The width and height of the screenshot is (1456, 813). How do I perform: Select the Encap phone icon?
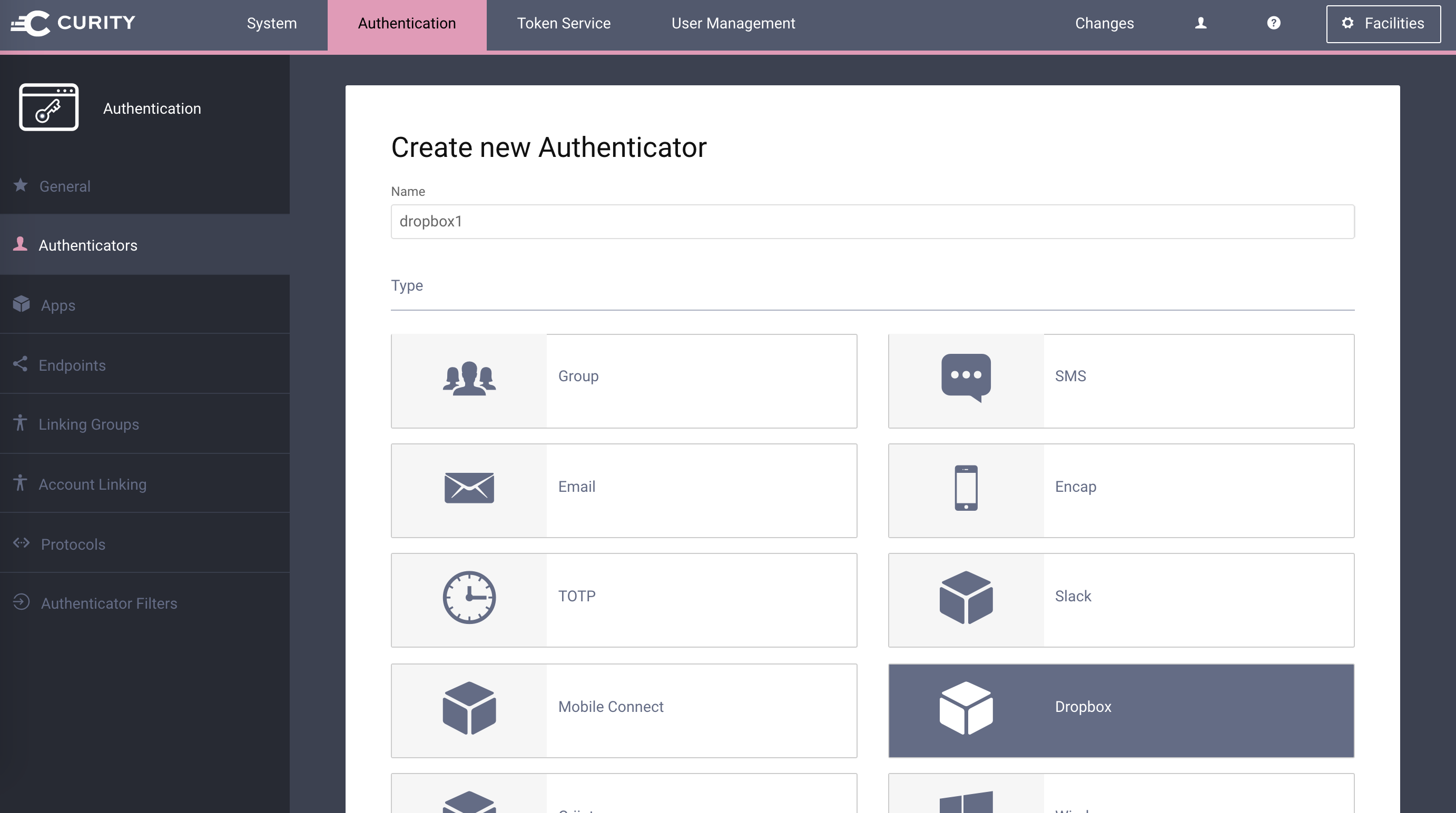coord(966,488)
